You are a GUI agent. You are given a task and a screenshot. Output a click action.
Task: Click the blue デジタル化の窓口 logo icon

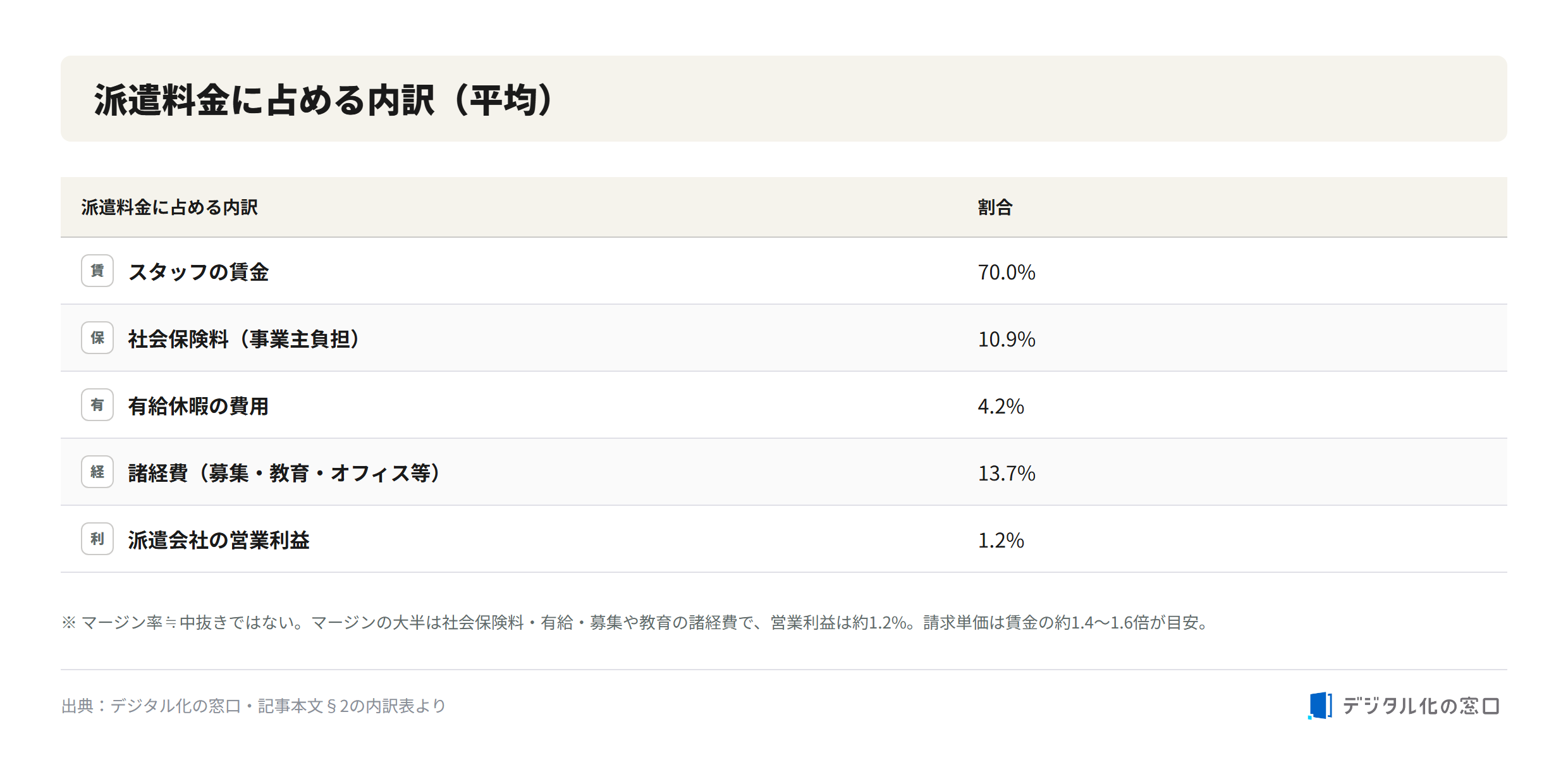[x=1320, y=706]
